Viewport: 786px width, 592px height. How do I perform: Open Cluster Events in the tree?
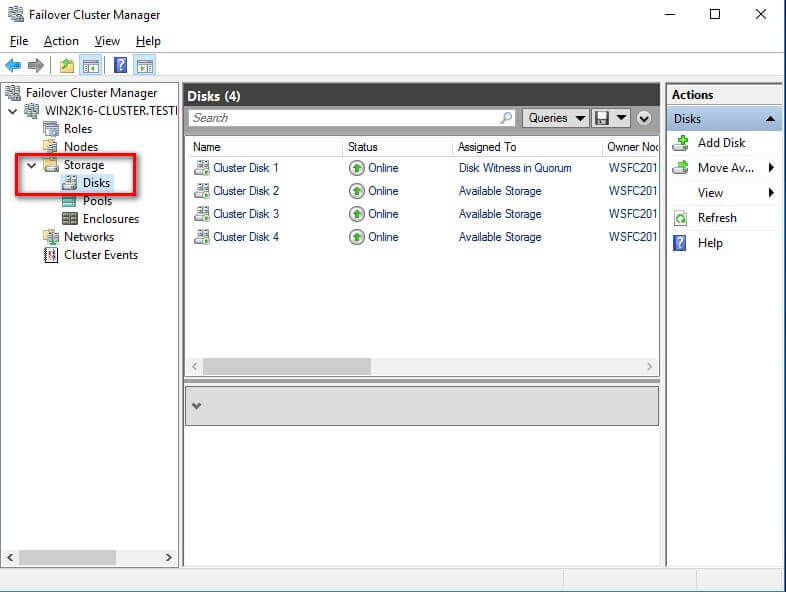[x=100, y=255]
